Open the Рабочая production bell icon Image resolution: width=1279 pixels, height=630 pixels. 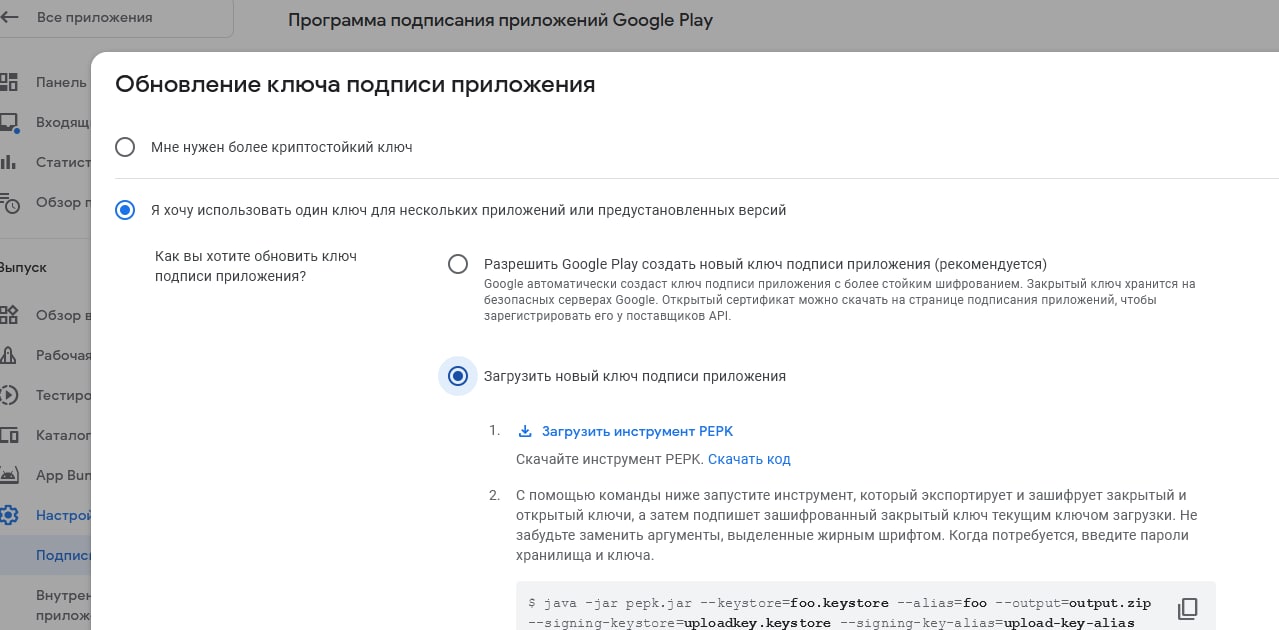click(9, 355)
